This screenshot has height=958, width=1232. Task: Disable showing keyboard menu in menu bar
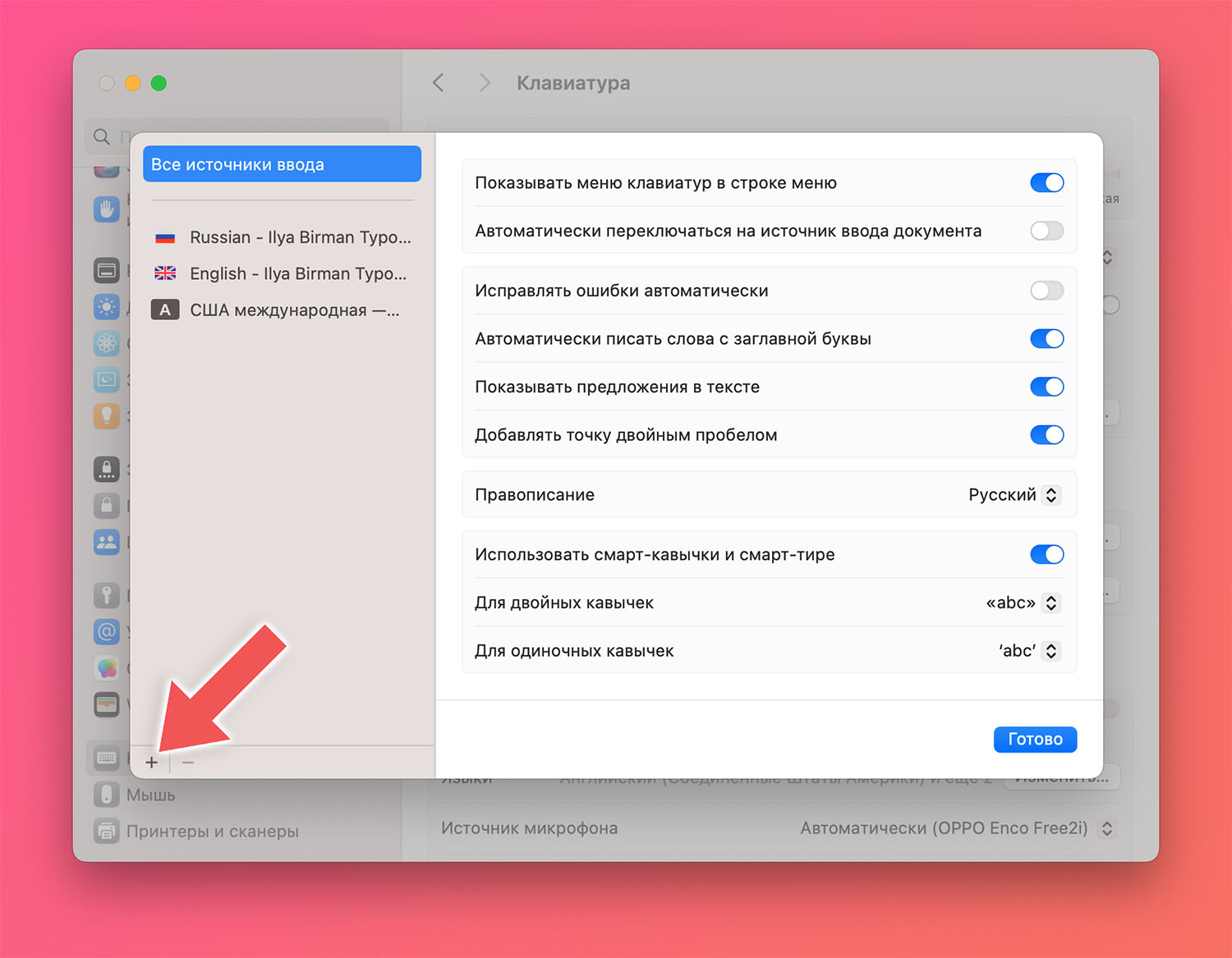pos(1047,182)
